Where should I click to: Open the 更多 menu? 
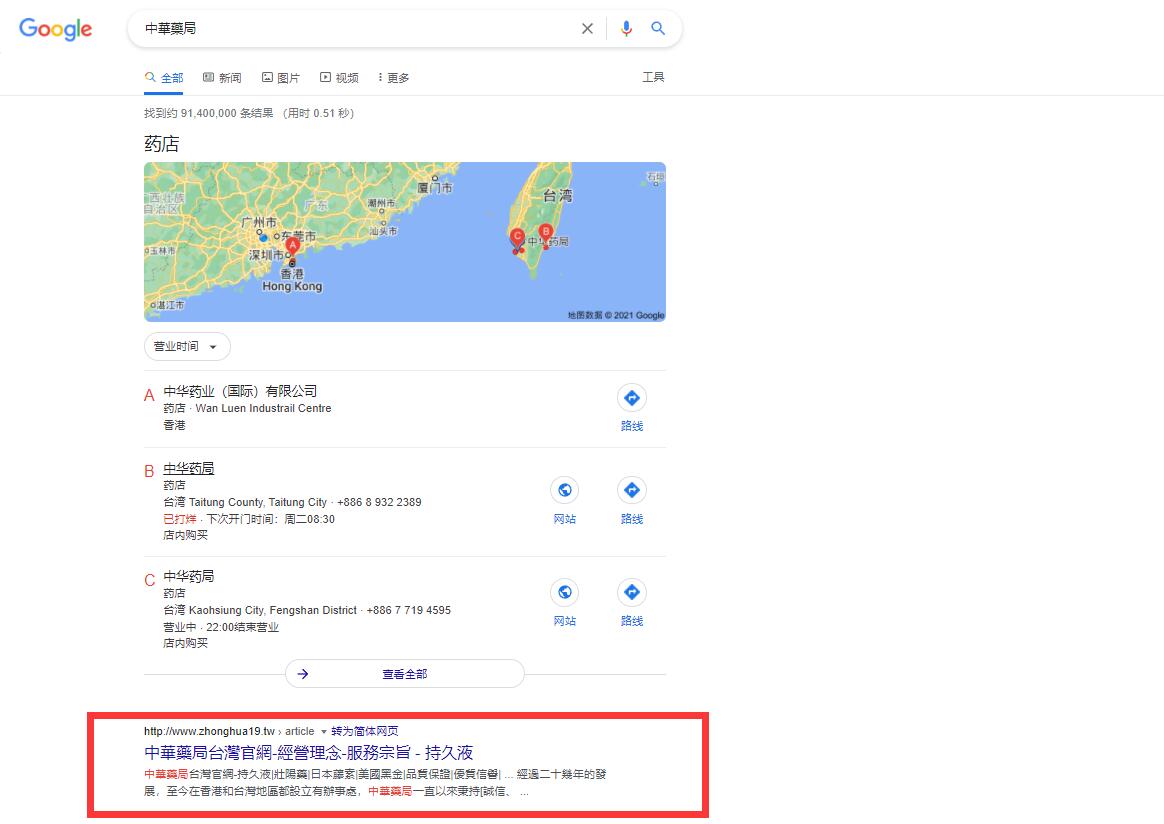point(393,77)
